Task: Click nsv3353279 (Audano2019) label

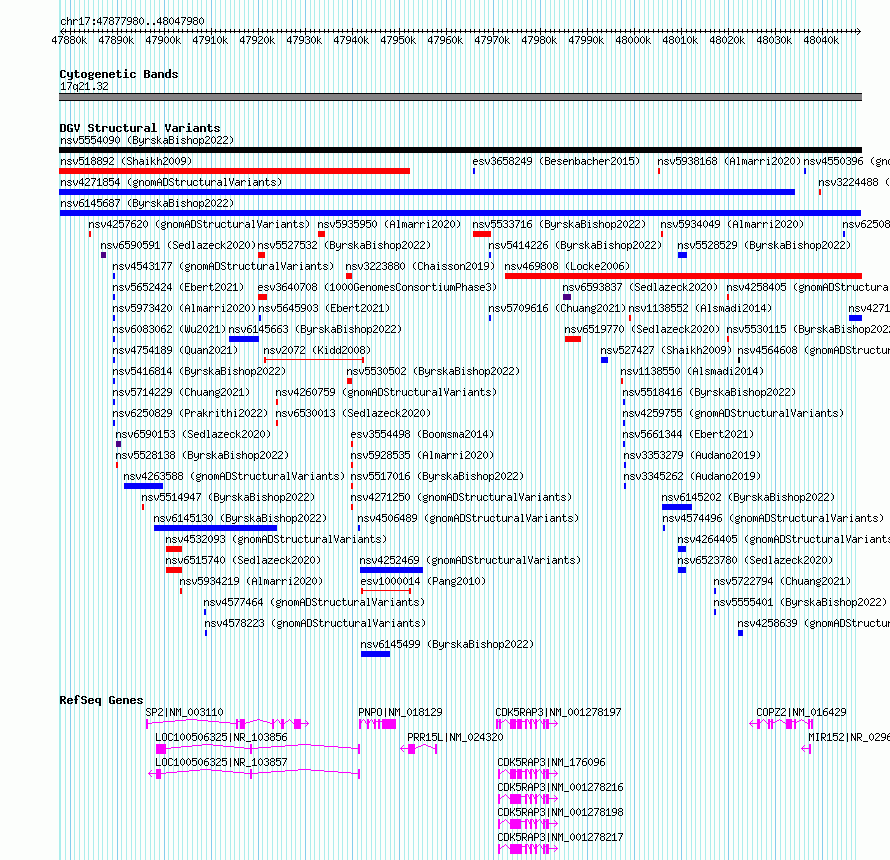Action: coord(692,455)
